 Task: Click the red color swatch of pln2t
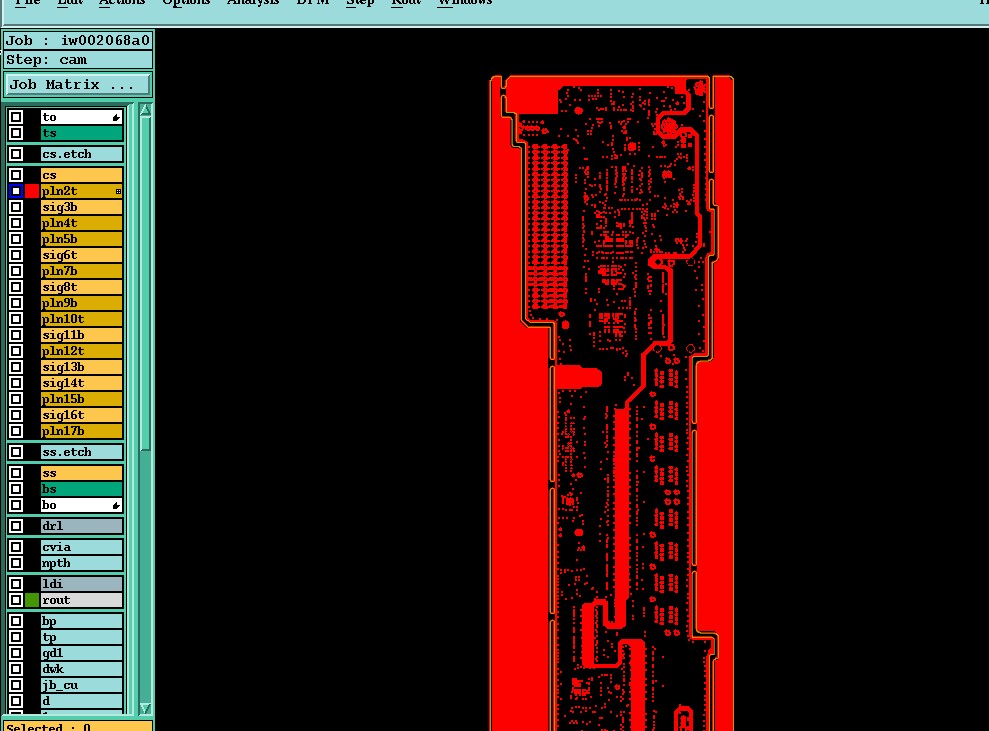[32, 190]
